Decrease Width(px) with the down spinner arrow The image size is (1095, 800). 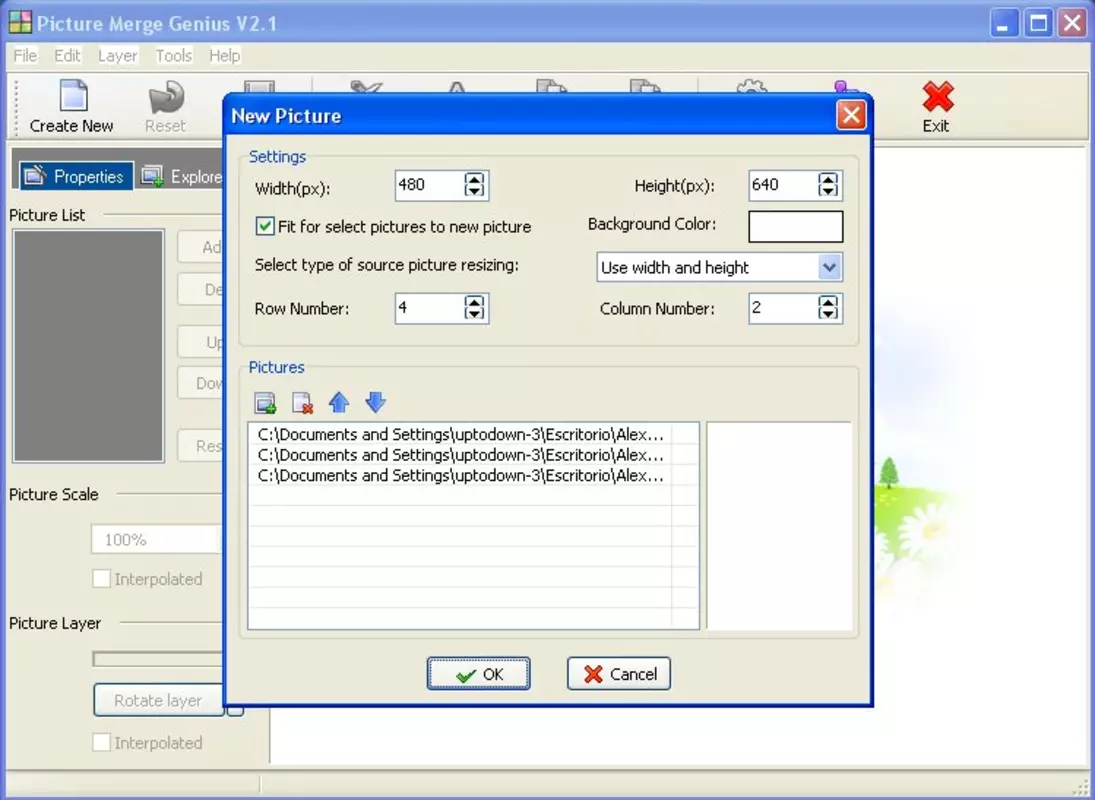tap(474, 191)
